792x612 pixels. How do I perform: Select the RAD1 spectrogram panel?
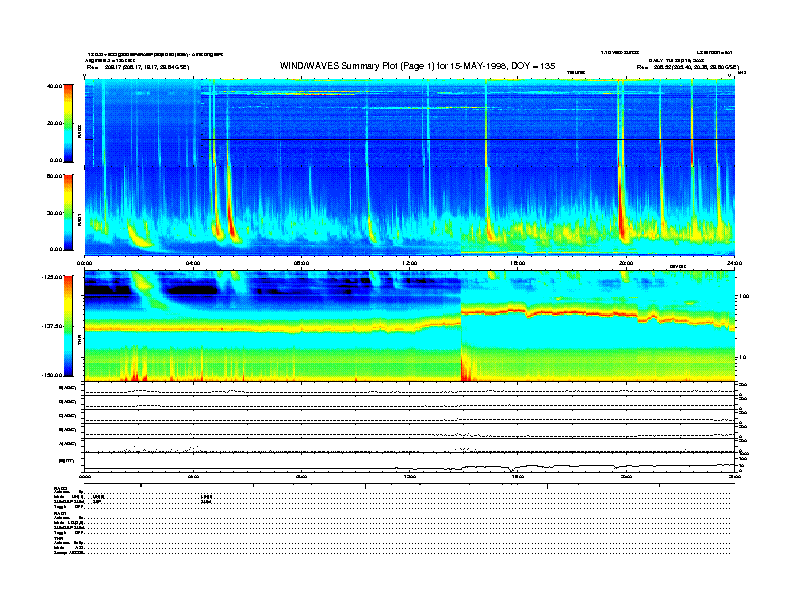point(410,211)
